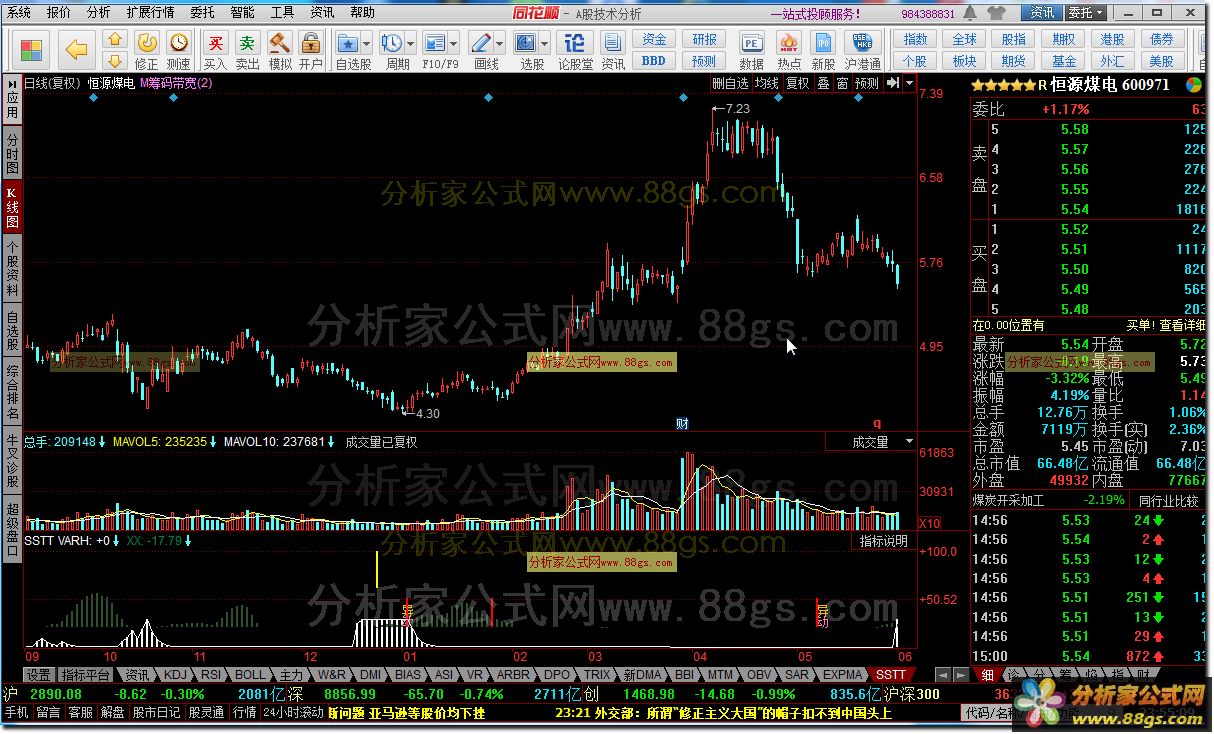This screenshot has width=1214, height=734.
Task: Go back with the yellow left arrow
Action: (77, 48)
